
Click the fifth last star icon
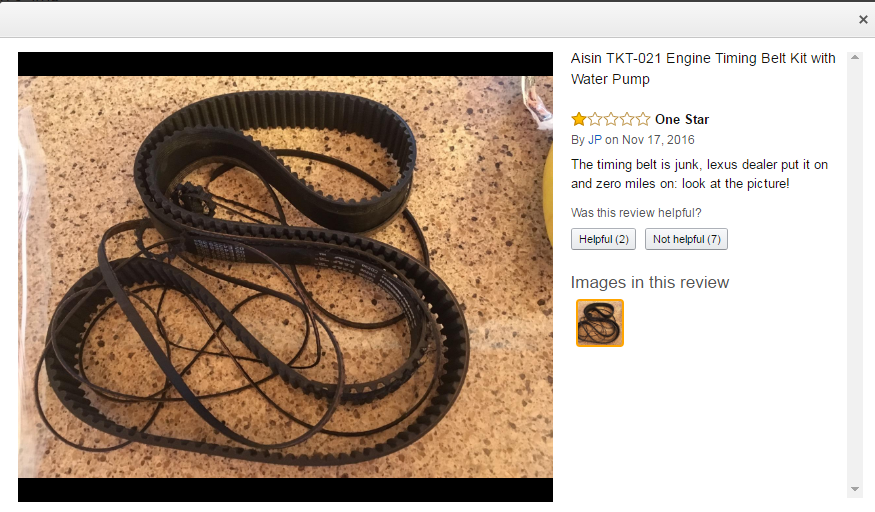643,119
